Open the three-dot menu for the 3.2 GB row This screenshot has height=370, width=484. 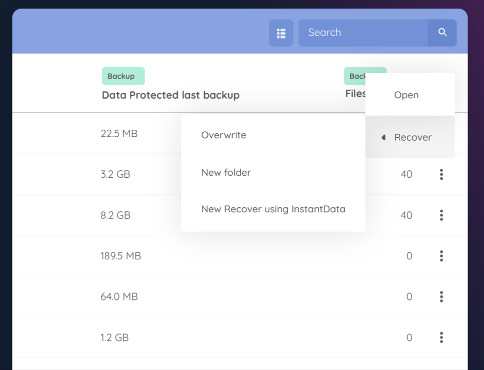[x=441, y=174]
